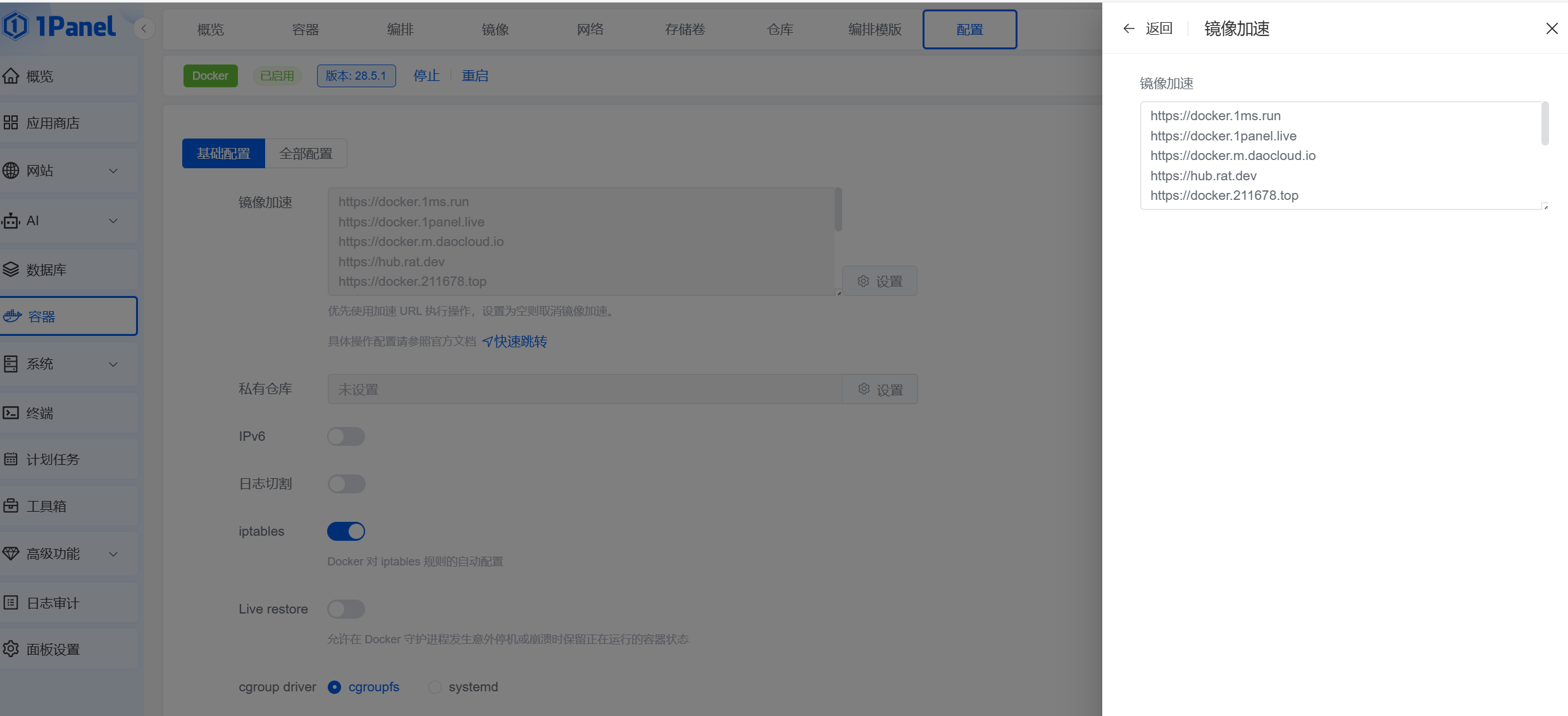
Task: Disable the iptables switch
Action: pos(346,531)
